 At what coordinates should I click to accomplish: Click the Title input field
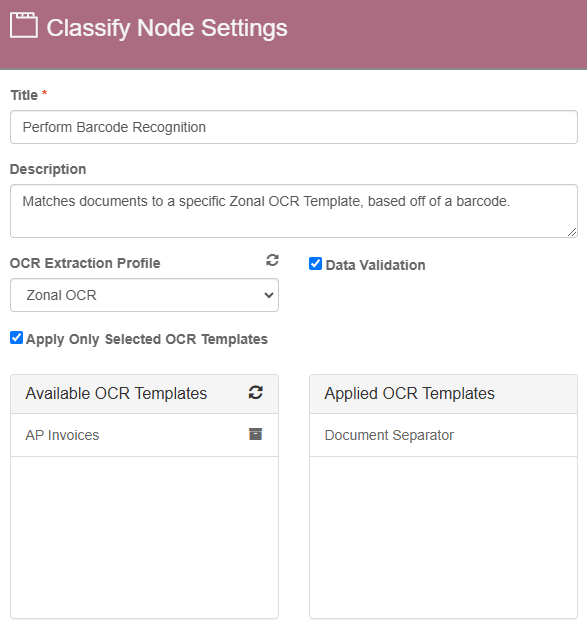tap(294, 127)
